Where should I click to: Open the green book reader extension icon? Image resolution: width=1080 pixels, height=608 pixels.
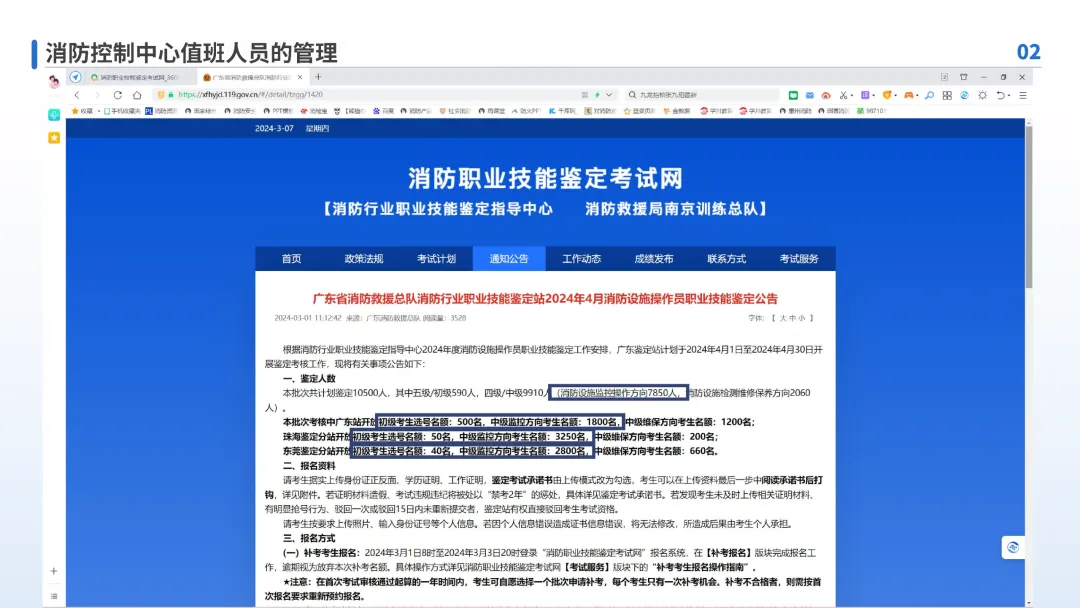[x=793, y=95]
